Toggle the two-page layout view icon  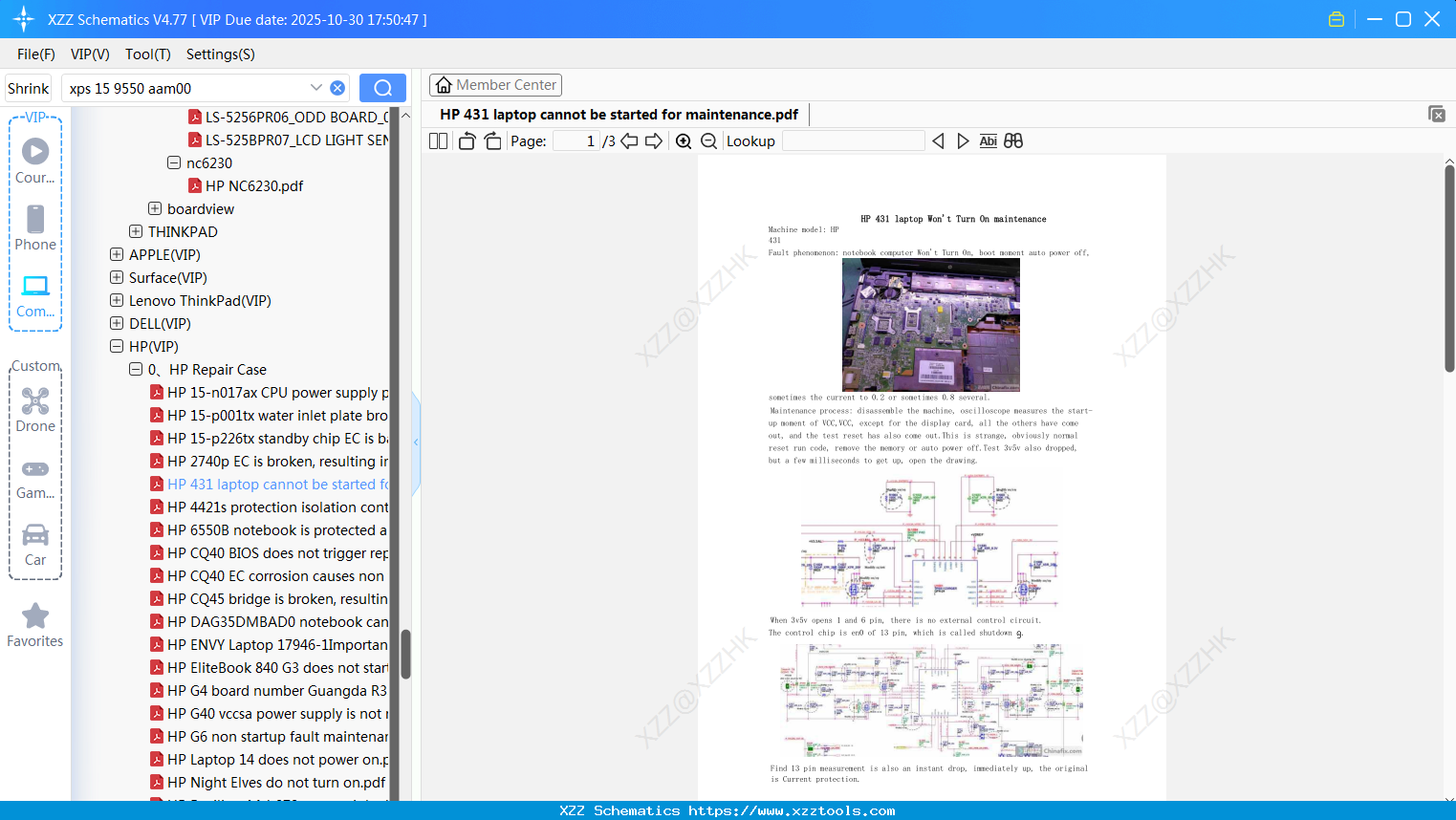(x=439, y=141)
